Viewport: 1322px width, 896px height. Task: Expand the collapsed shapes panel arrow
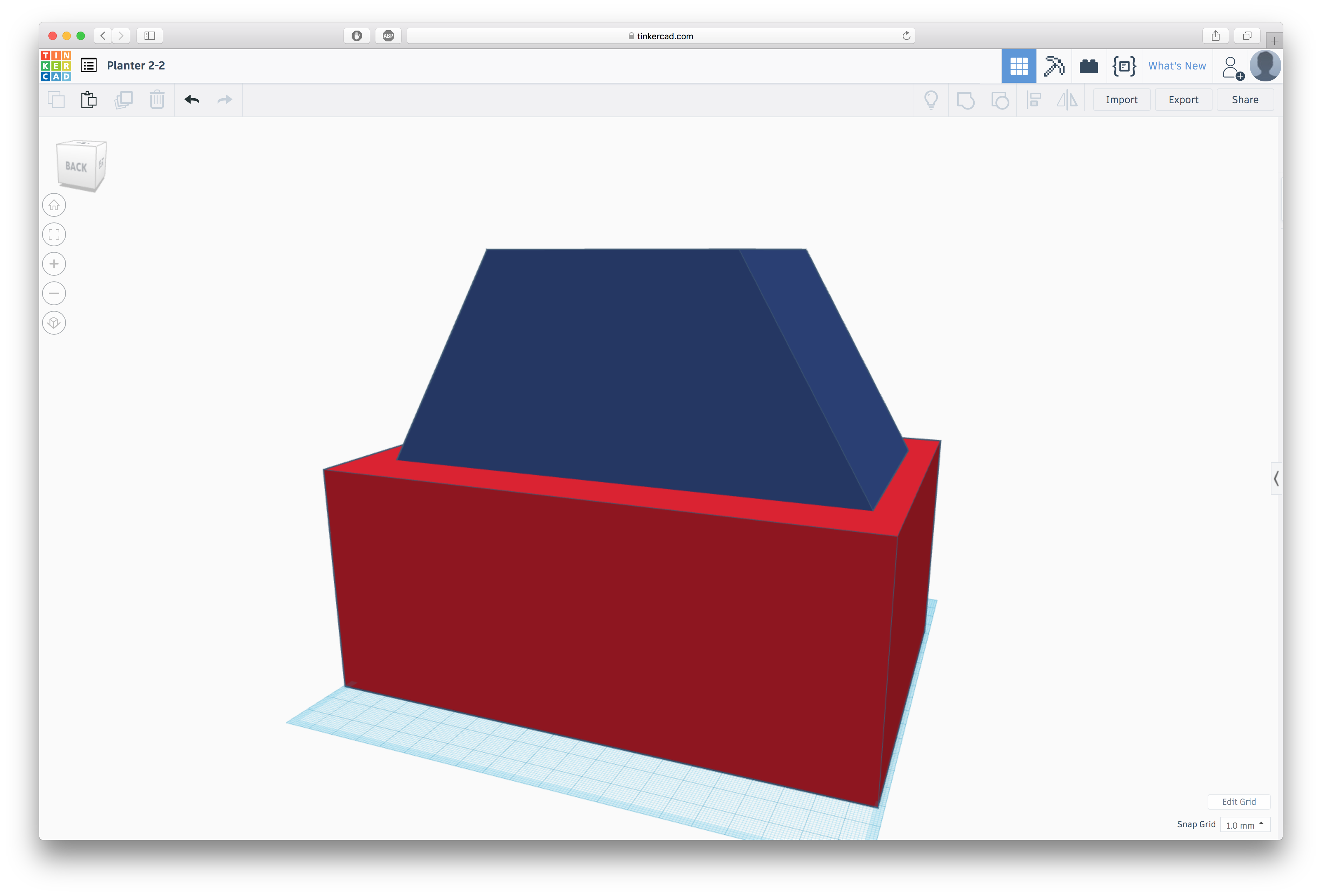pos(1276,479)
